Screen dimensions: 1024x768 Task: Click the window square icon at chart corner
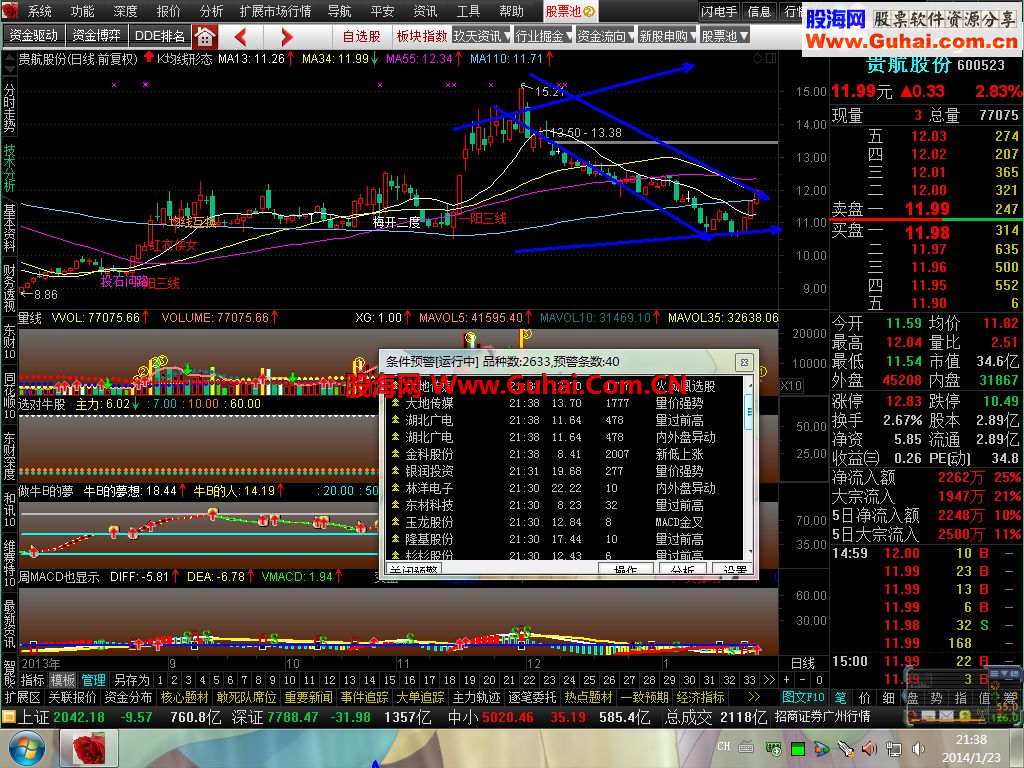click(771, 58)
